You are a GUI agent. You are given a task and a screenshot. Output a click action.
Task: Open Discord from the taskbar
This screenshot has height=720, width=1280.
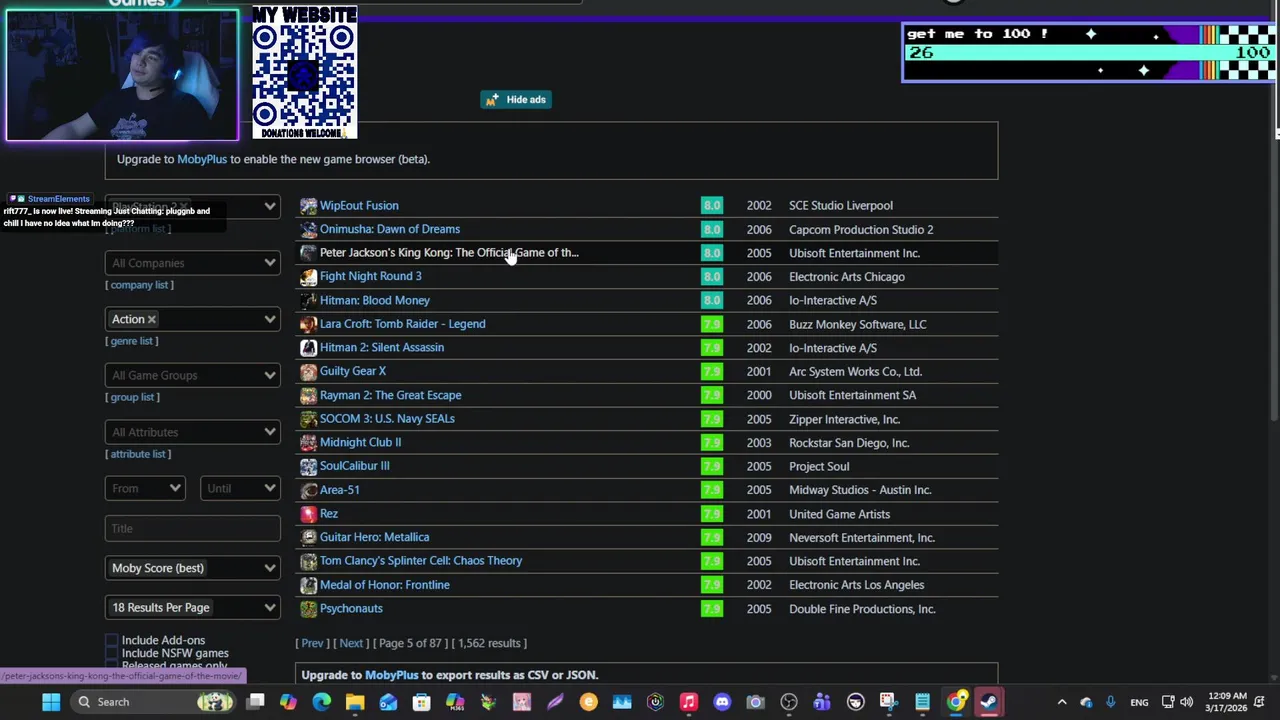[722, 702]
